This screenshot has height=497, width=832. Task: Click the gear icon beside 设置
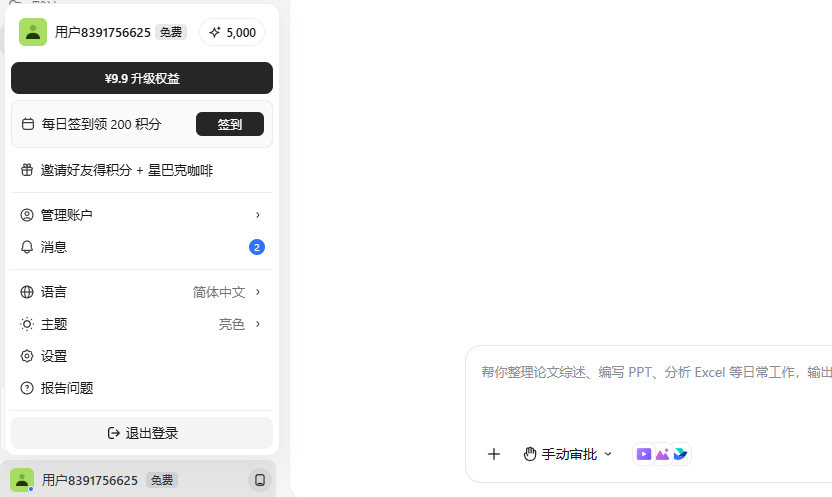click(27, 356)
